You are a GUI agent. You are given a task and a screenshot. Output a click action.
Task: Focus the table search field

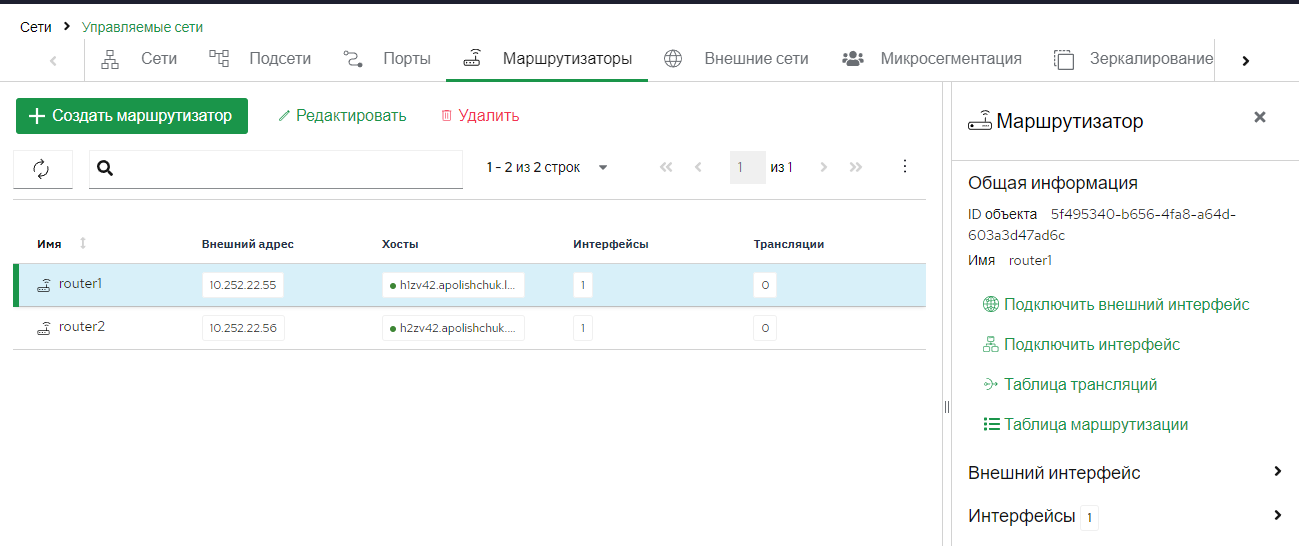coord(276,169)
